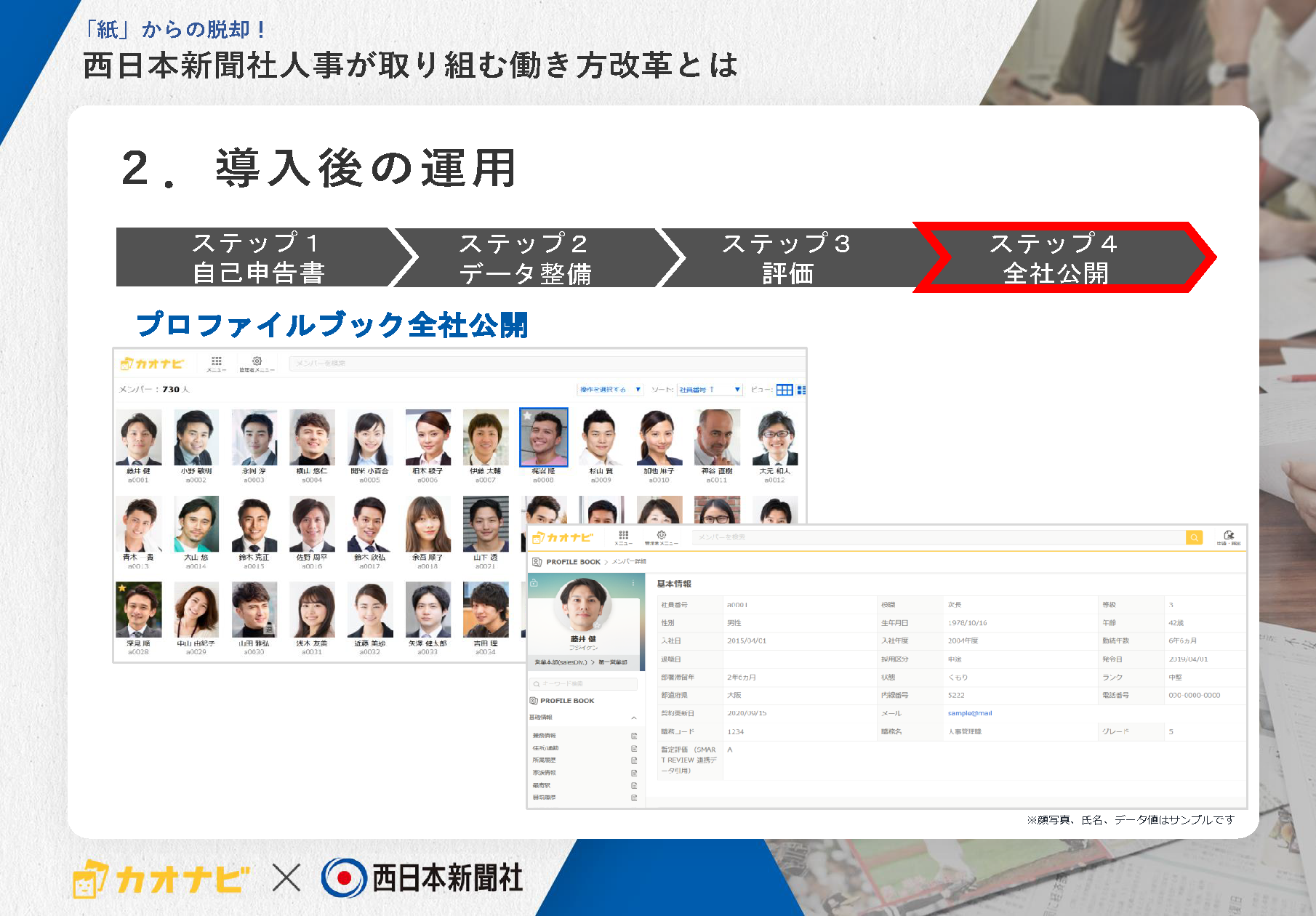This screenshot has width=1316, height=916.
Task: Open 杉山 賢 a0009 photo thumbnail
Action: [x=601, y=437]
